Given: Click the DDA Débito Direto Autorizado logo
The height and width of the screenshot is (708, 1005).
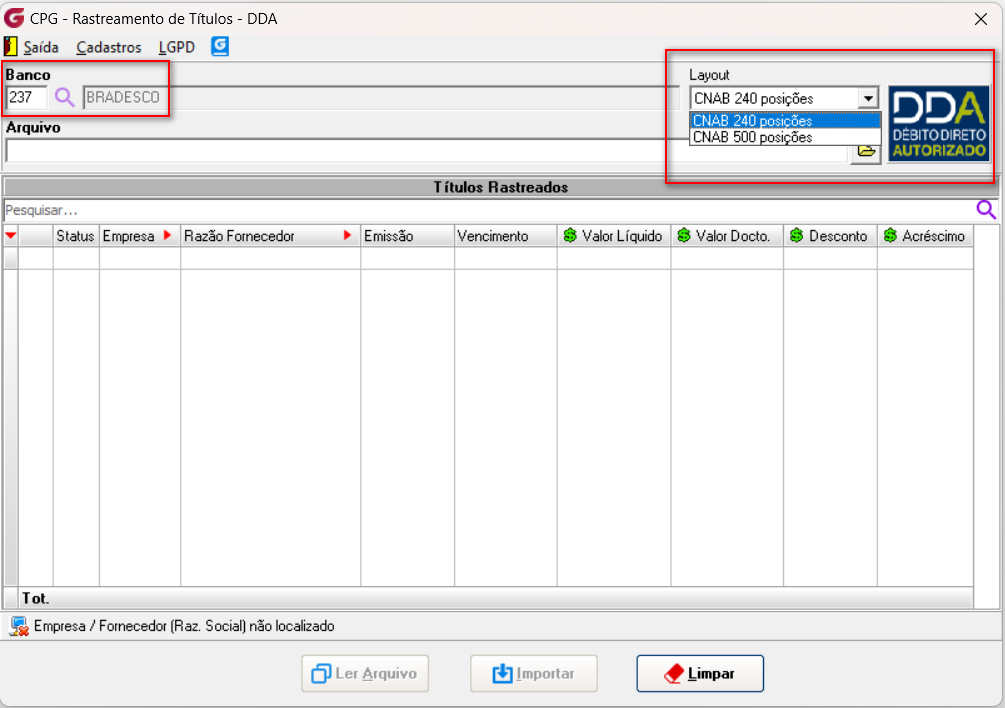Looking at the screenshot, I should click(x=938, y=124).
